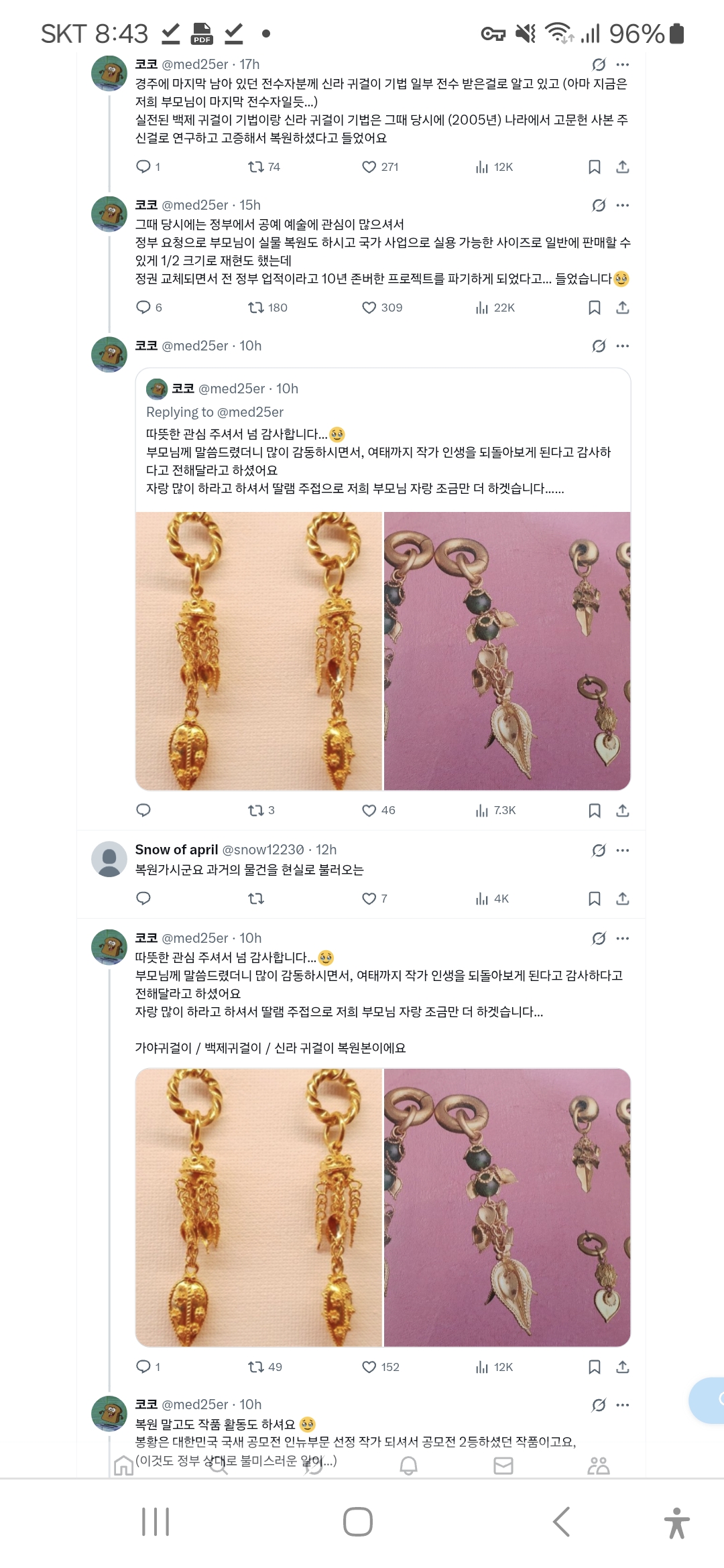Repost the tweet showing 74 reposts
This screenshot has height=1568, width=724.
tap(263, 167)
